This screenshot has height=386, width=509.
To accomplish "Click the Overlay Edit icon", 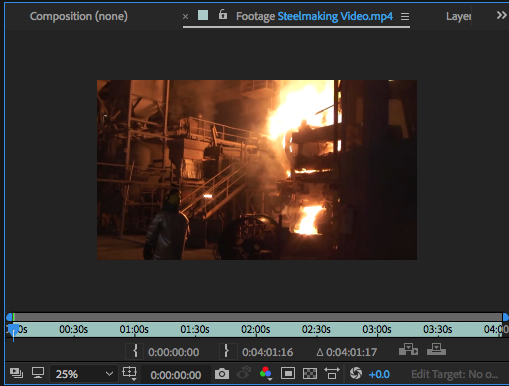I will coord(436,350).
